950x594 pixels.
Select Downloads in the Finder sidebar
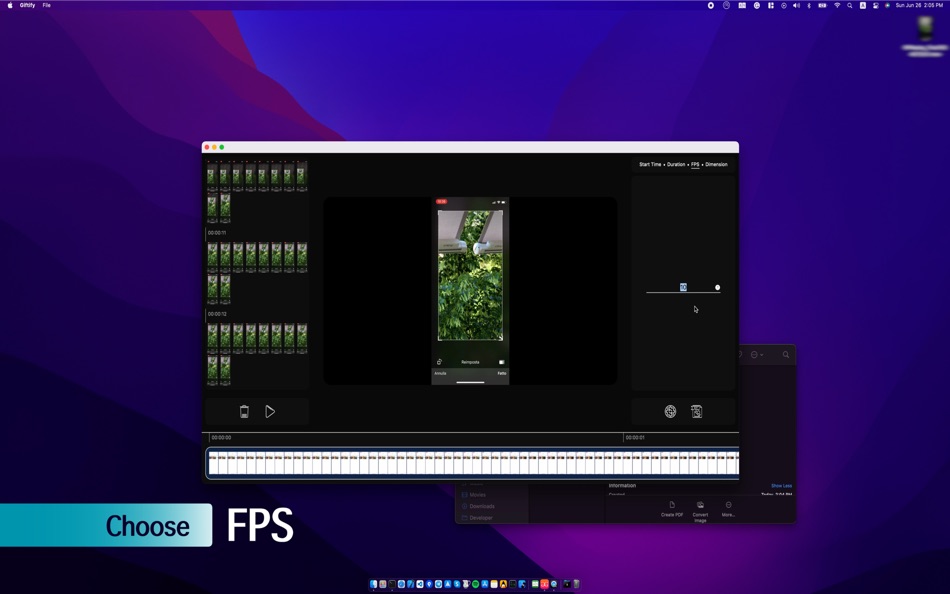tap(482, 506)
